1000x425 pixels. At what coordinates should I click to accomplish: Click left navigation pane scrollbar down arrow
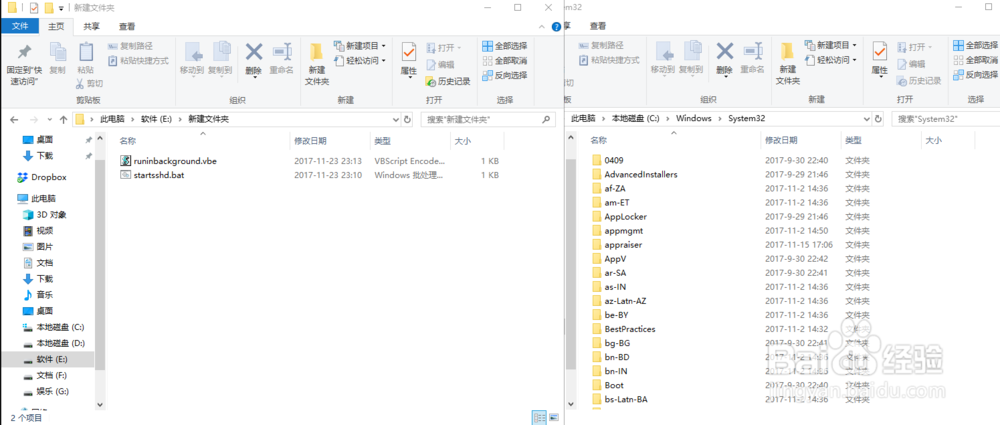[99, 405]
